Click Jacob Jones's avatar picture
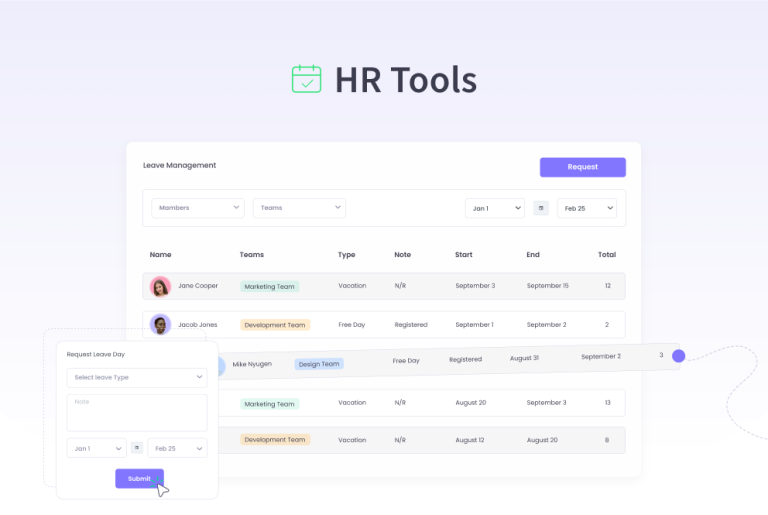 coord(160,325)
